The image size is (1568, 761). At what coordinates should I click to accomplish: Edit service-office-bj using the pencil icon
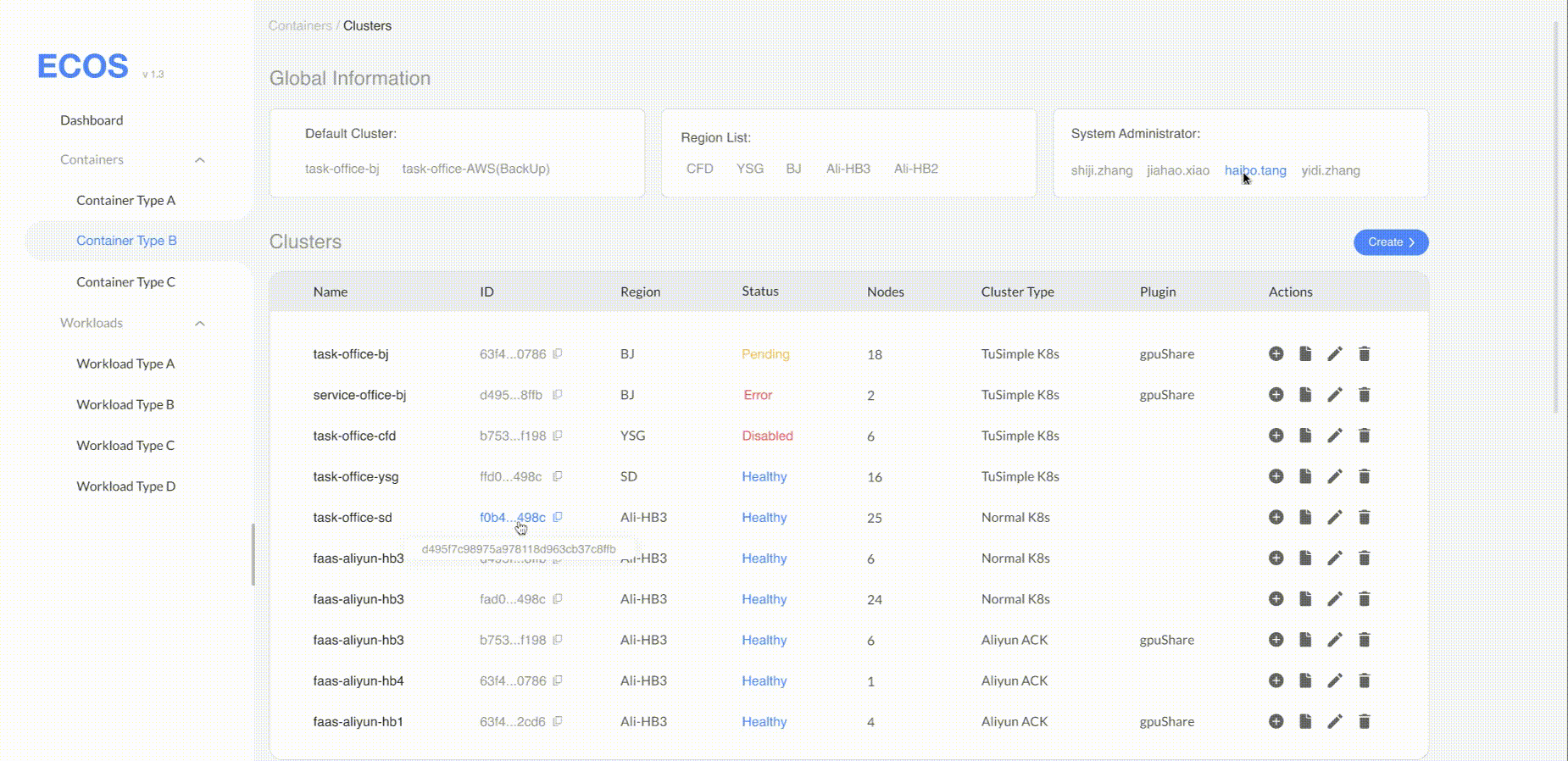[x=1335, y=394]
